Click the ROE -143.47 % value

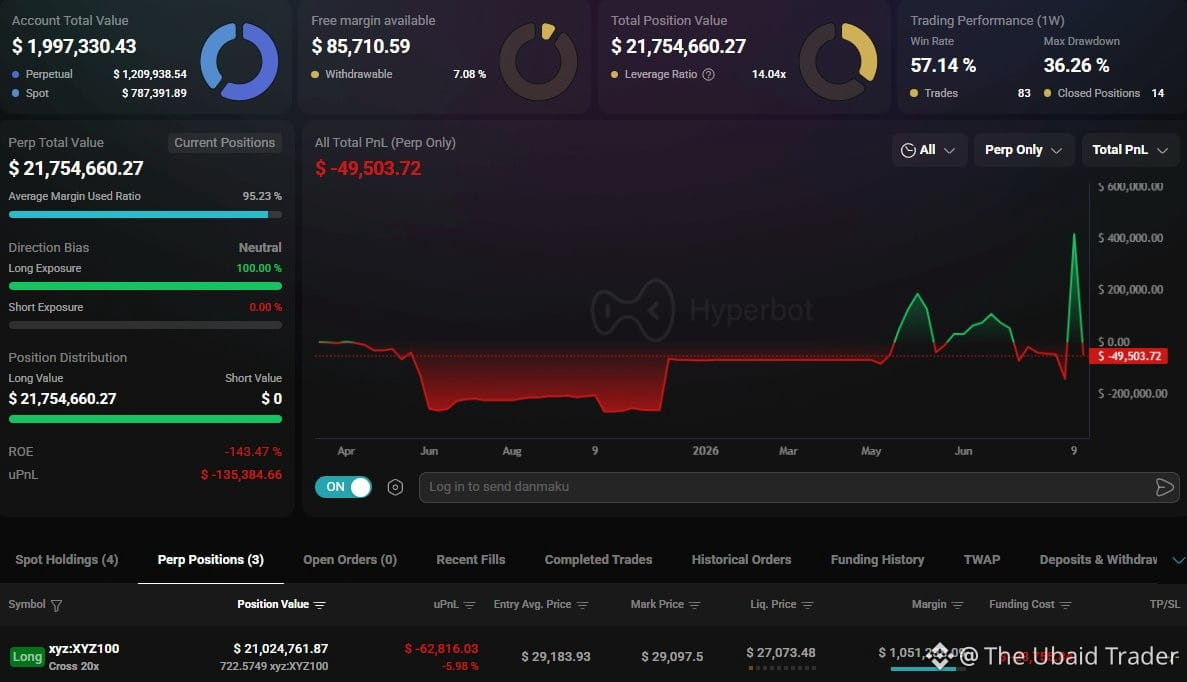(x=253, y=452)
